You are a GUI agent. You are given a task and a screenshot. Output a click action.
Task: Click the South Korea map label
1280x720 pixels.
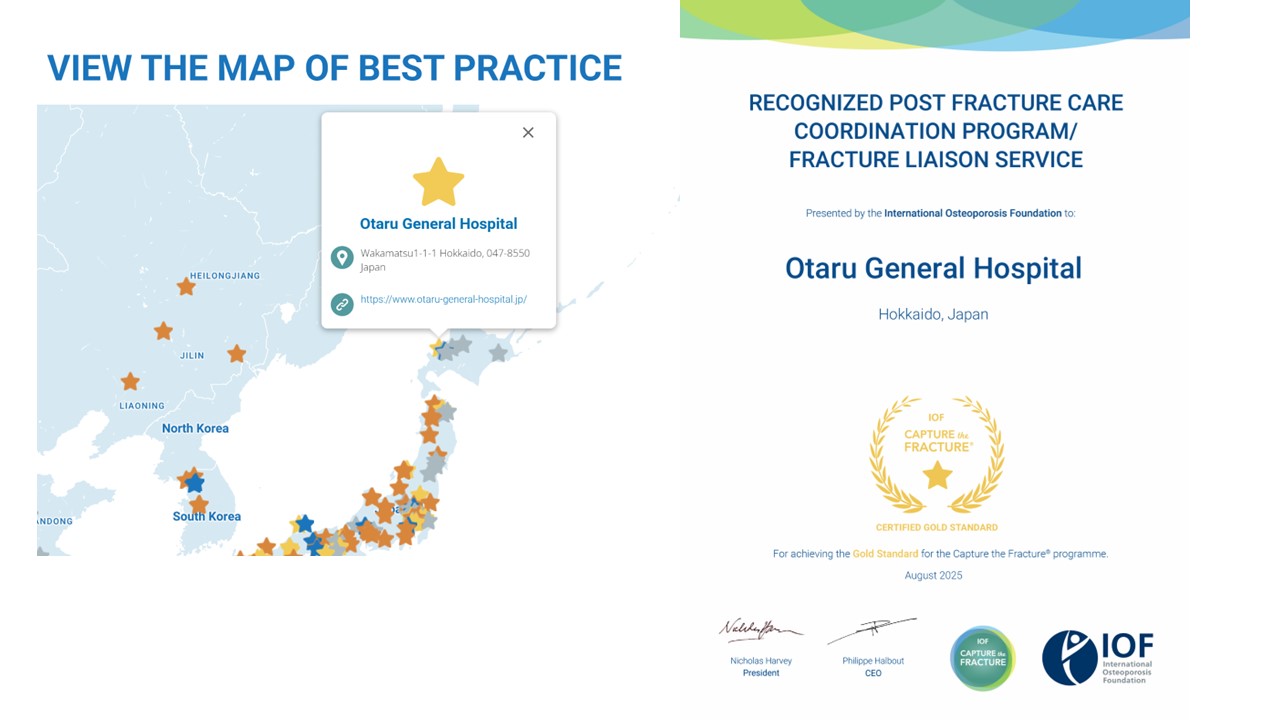tap(206, 516)
